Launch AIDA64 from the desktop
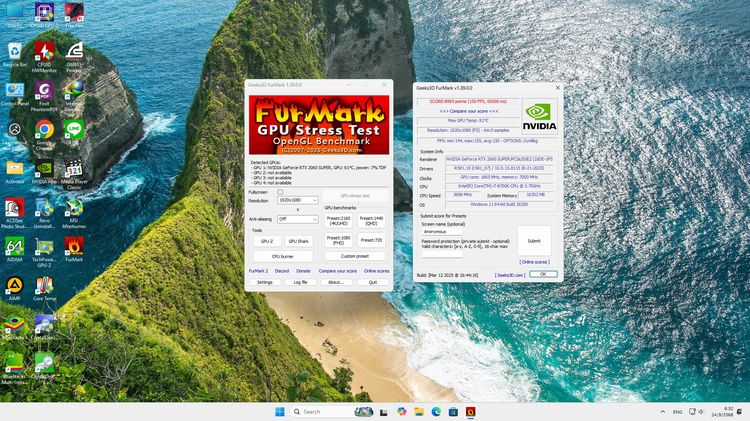Viewport: 750px width, 421px height. click(x=15, y=245)
